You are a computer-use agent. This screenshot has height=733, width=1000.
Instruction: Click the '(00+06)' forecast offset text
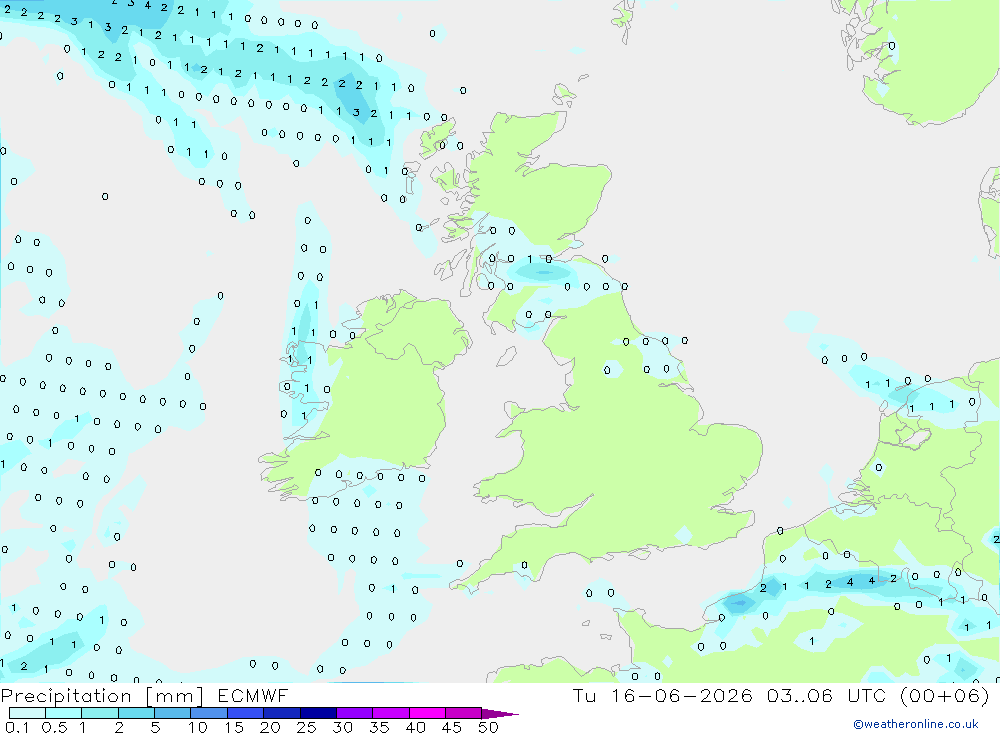coord(945,695)
